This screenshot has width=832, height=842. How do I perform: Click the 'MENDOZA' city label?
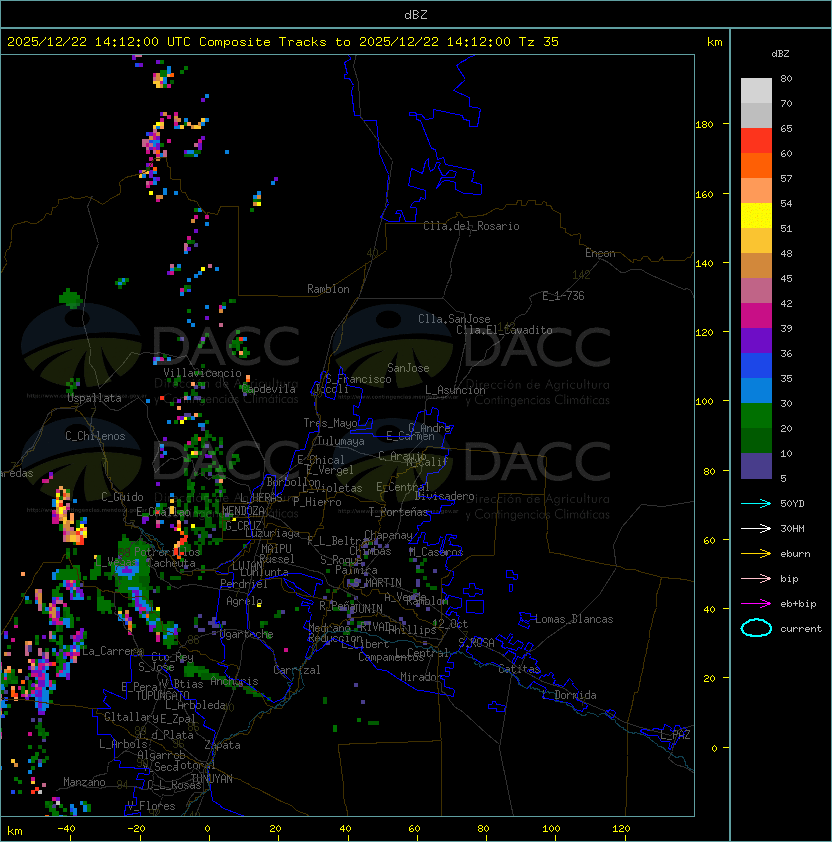[x=243, y=511]
